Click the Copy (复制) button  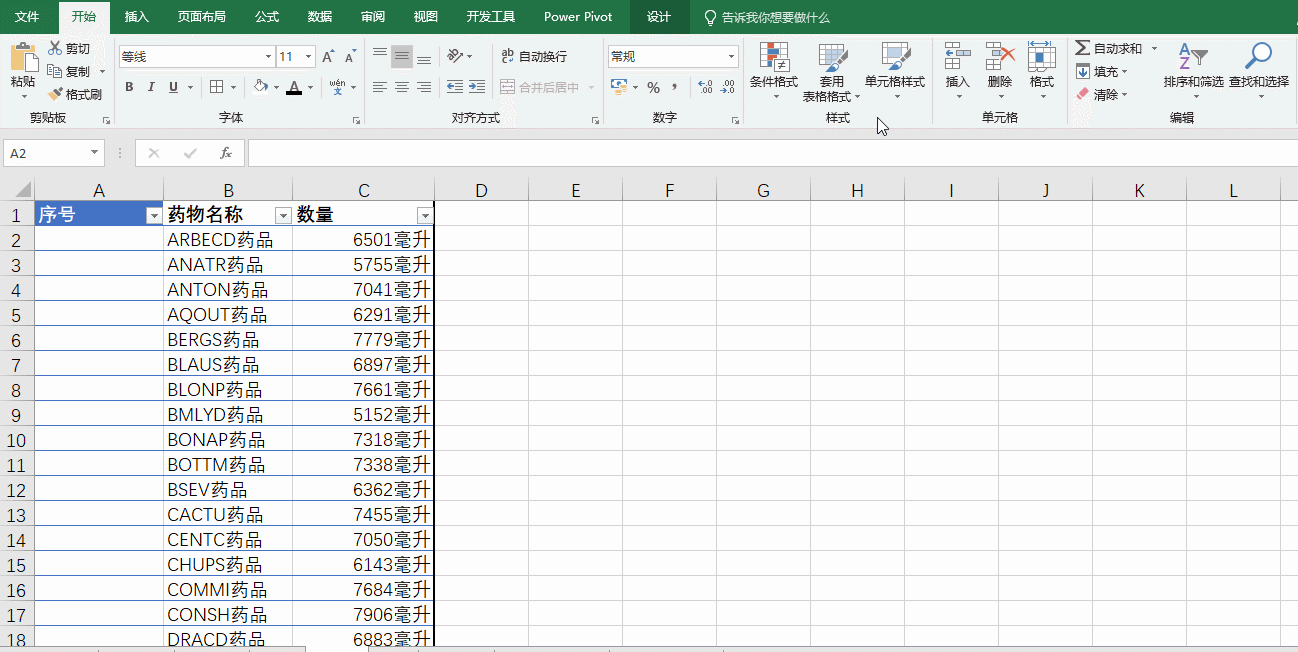(69, 71)
